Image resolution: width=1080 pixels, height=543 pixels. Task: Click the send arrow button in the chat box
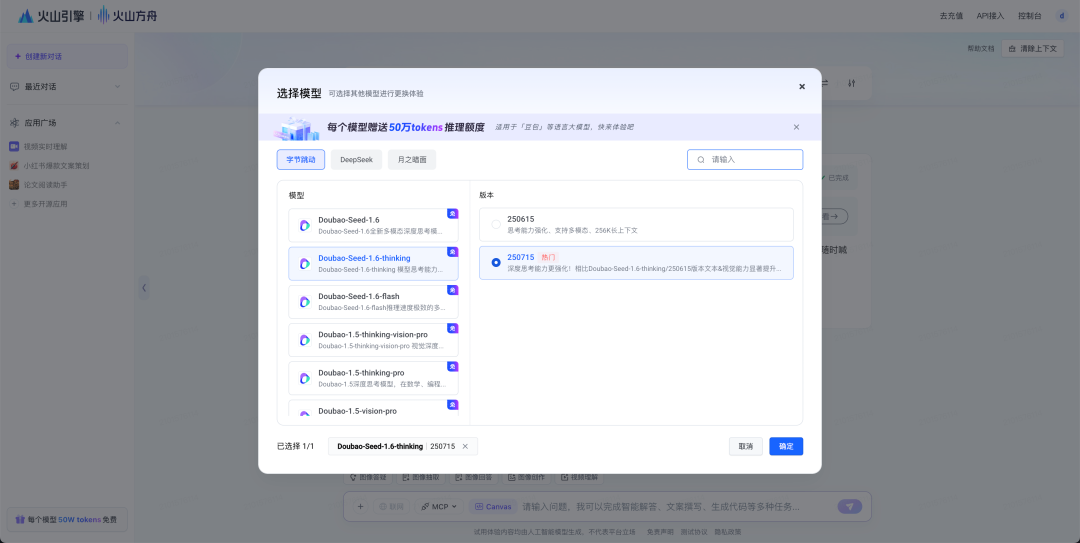click(850, 507)
